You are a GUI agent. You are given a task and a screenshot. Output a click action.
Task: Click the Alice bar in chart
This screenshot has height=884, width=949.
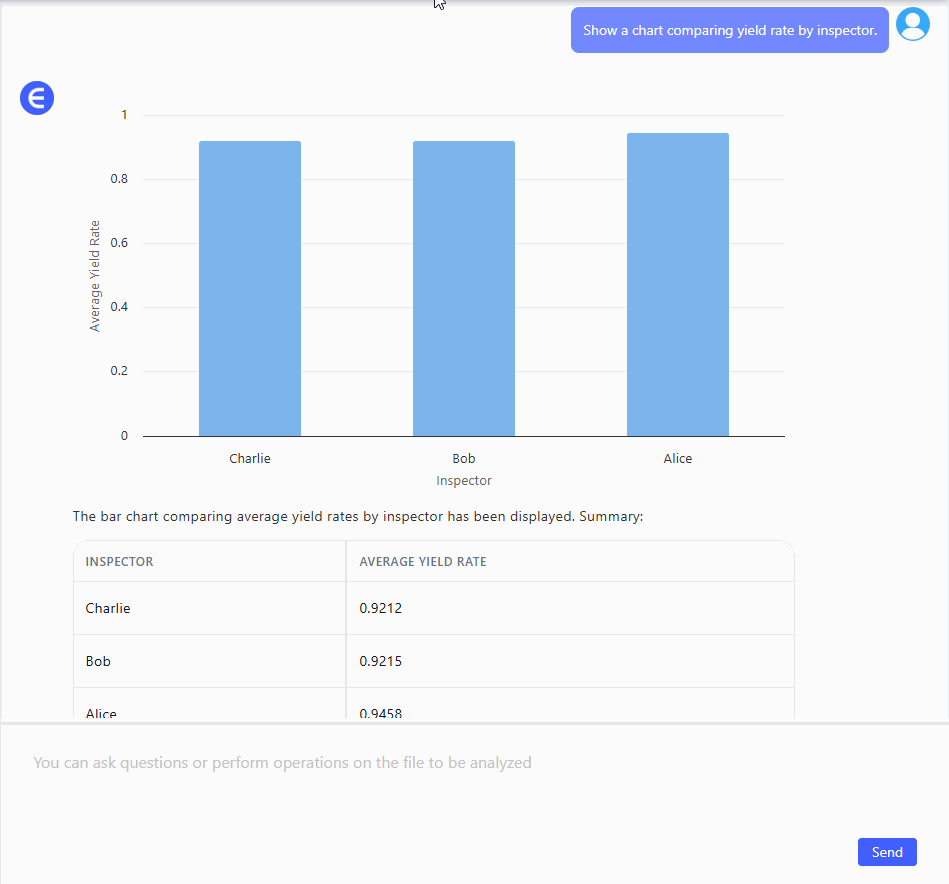(x=678, y=284)
